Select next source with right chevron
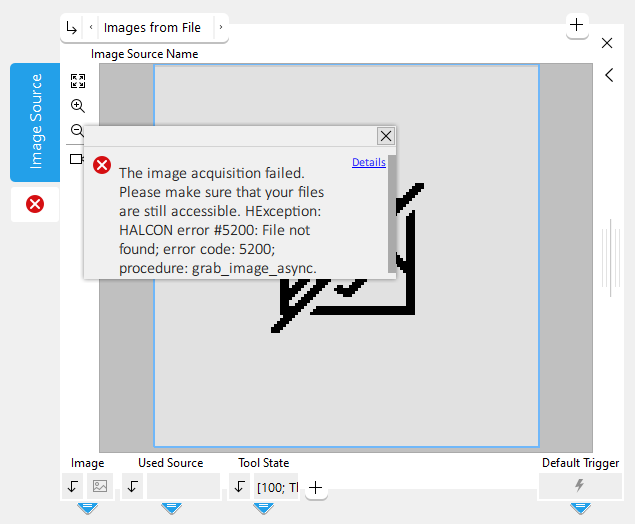This screenshot has width=635, height=524. 221,28
